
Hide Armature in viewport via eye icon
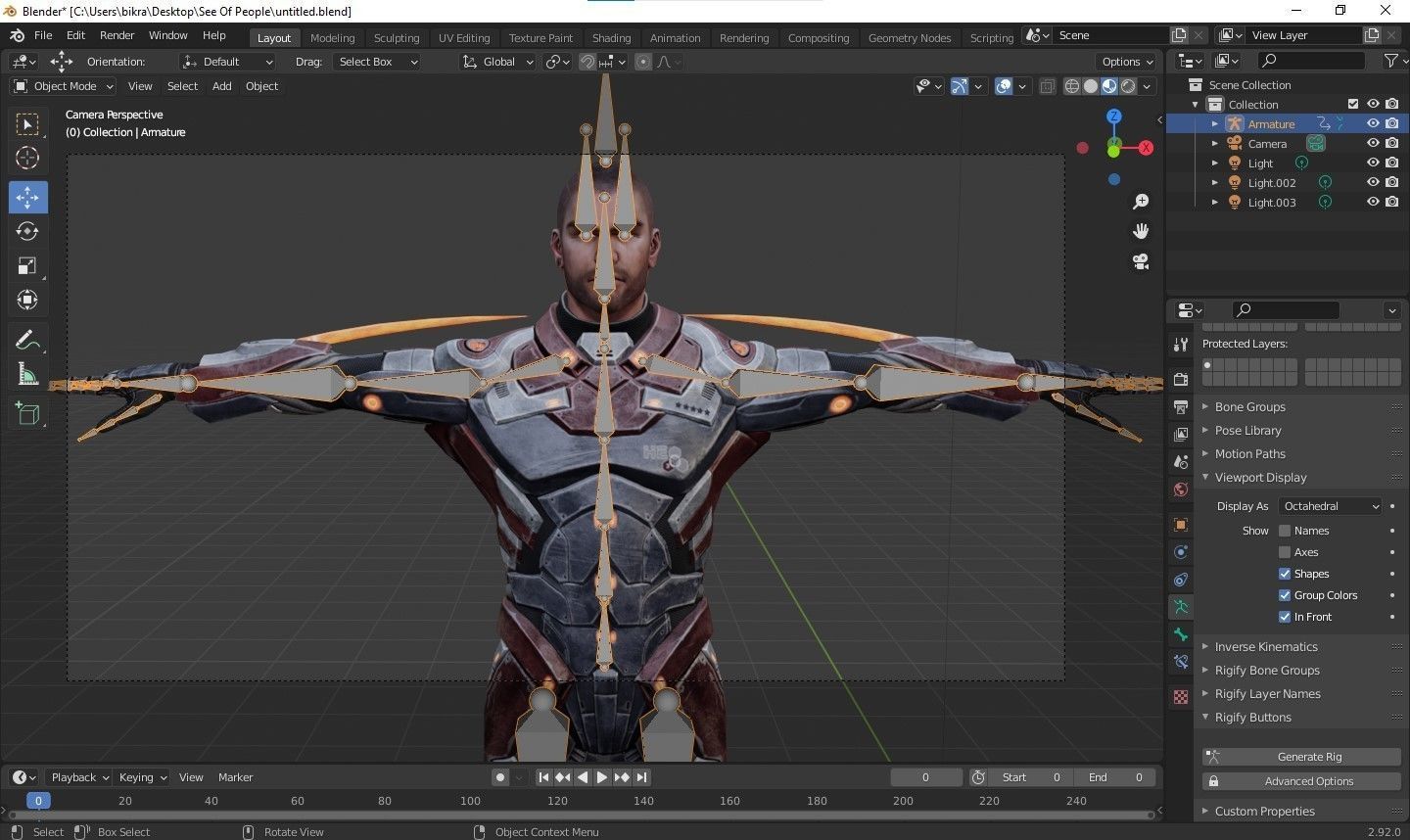1373,123
